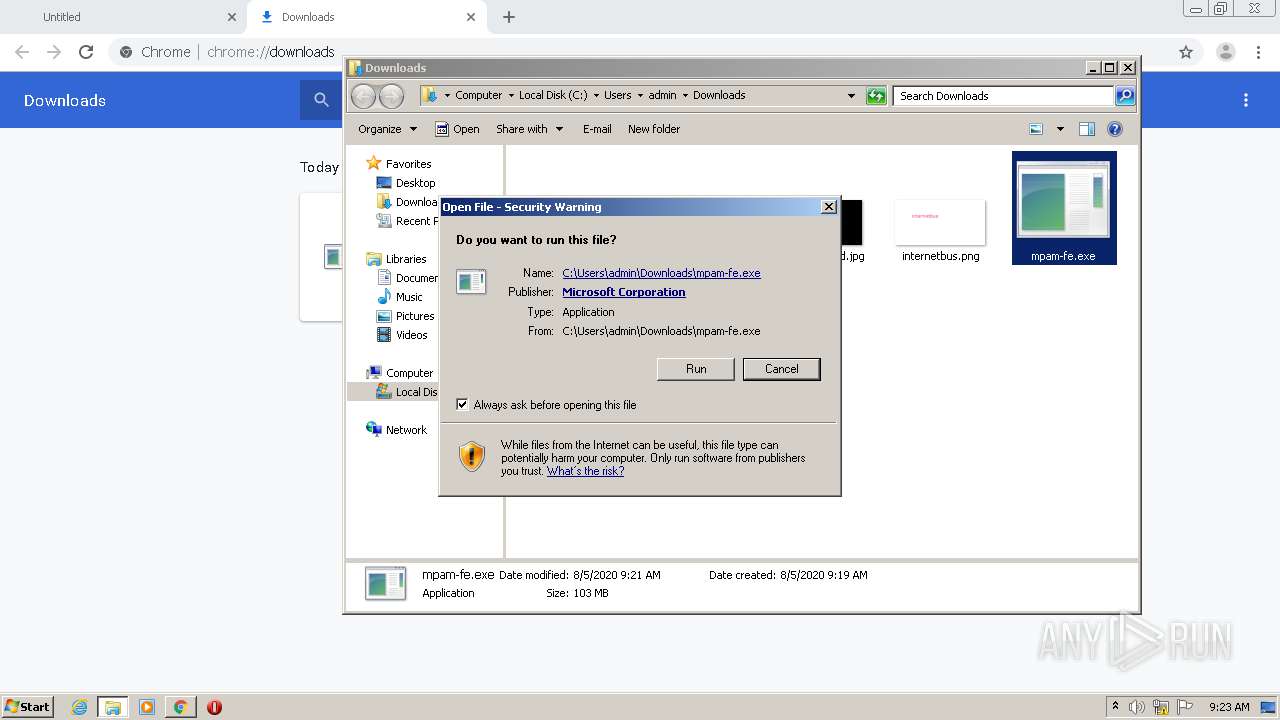1280x720 pixels.
Task: Click E-mail in Explorer toolbar
Action: (597, 129)
